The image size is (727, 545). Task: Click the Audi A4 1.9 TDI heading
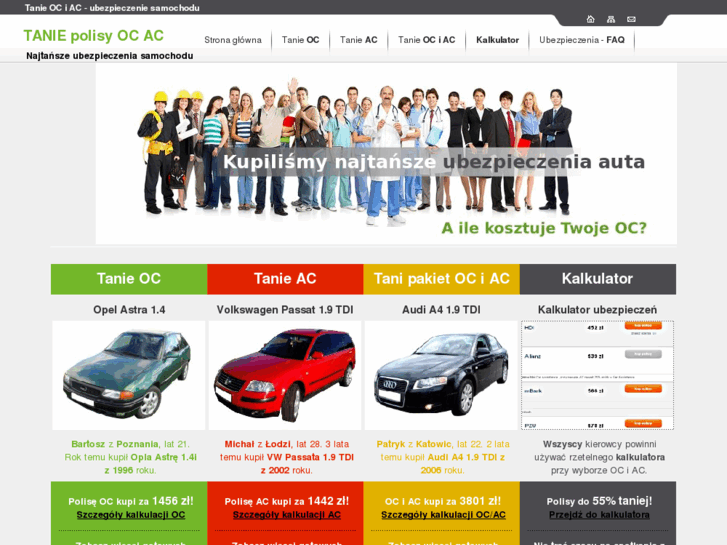441,310
